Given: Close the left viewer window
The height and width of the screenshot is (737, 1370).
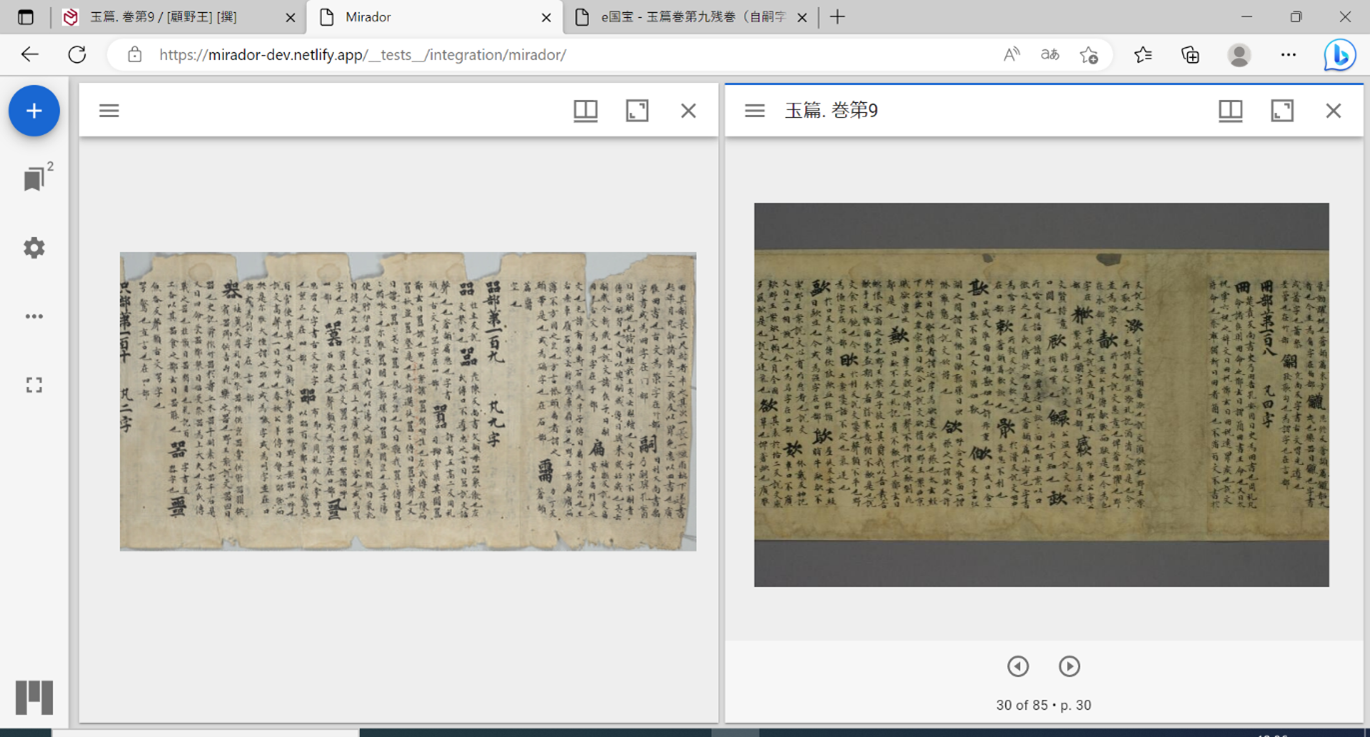Looking at the screenshot, I should [x=688, y=111].
